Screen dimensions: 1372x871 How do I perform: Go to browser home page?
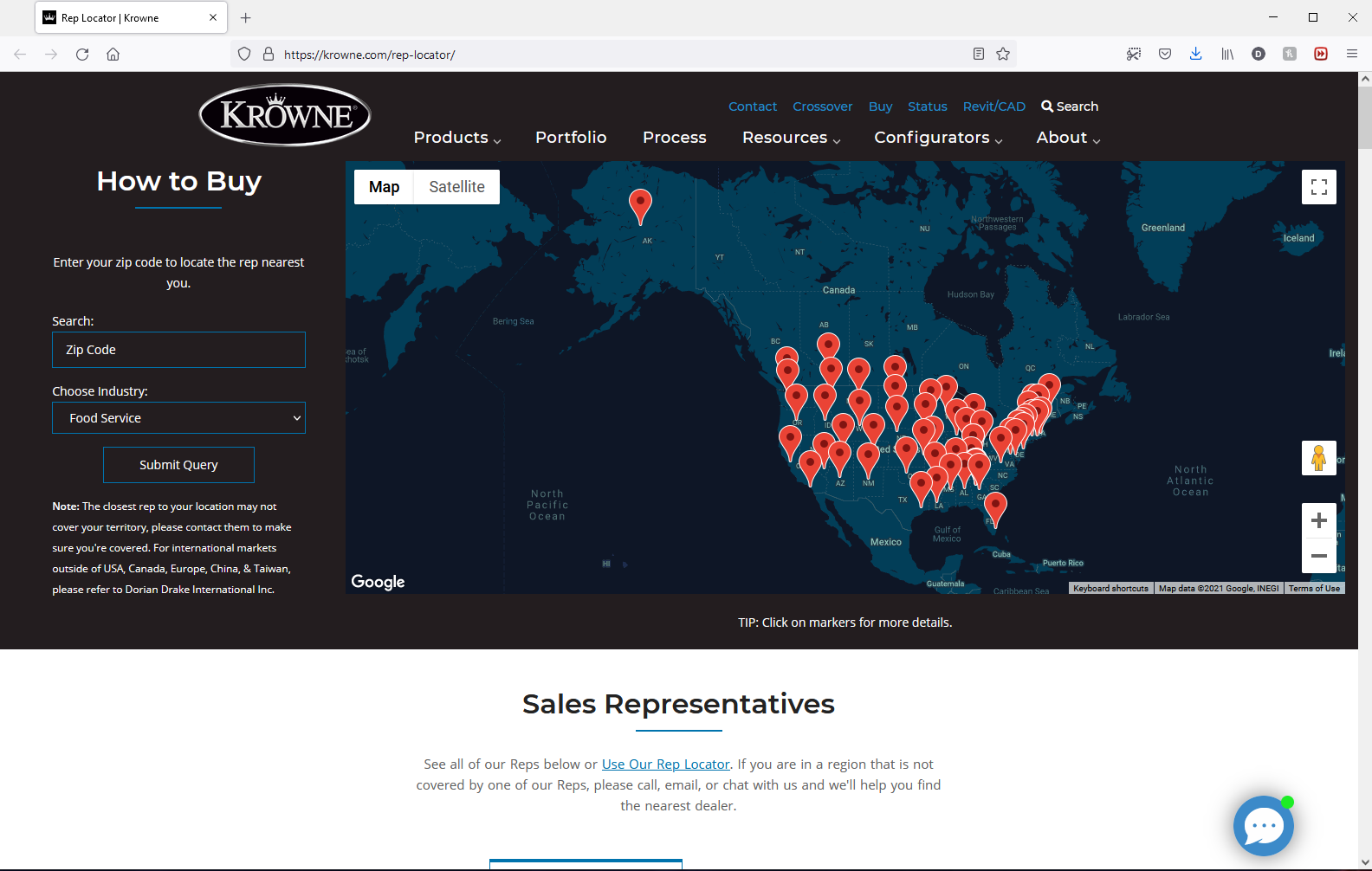tap(113, 54)
